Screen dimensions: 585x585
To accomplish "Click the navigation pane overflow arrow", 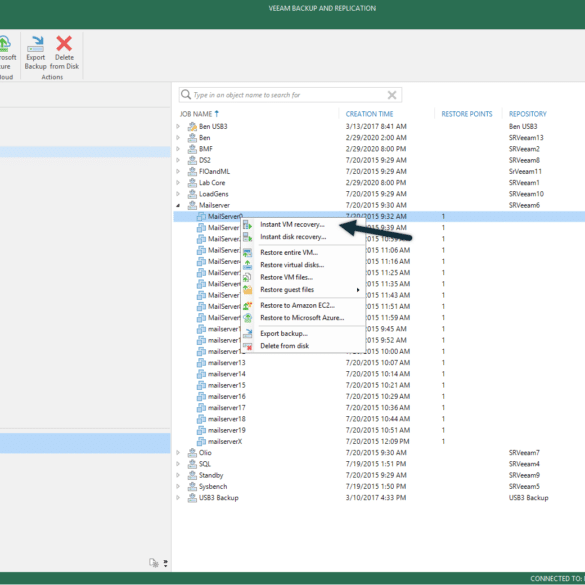I will point(166,563).
